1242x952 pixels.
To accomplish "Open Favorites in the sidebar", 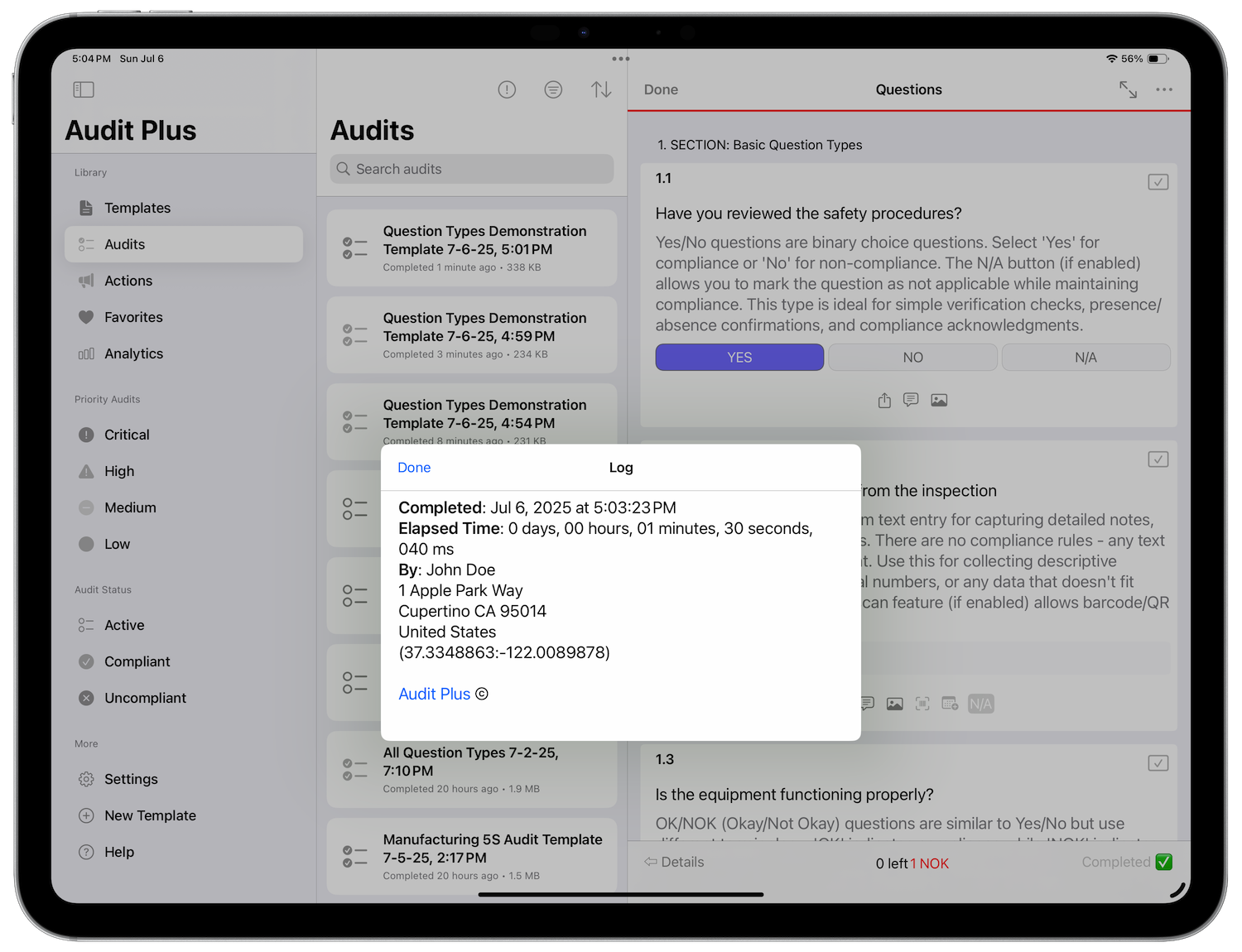I will pyautogui.click(x=184, y=317).
